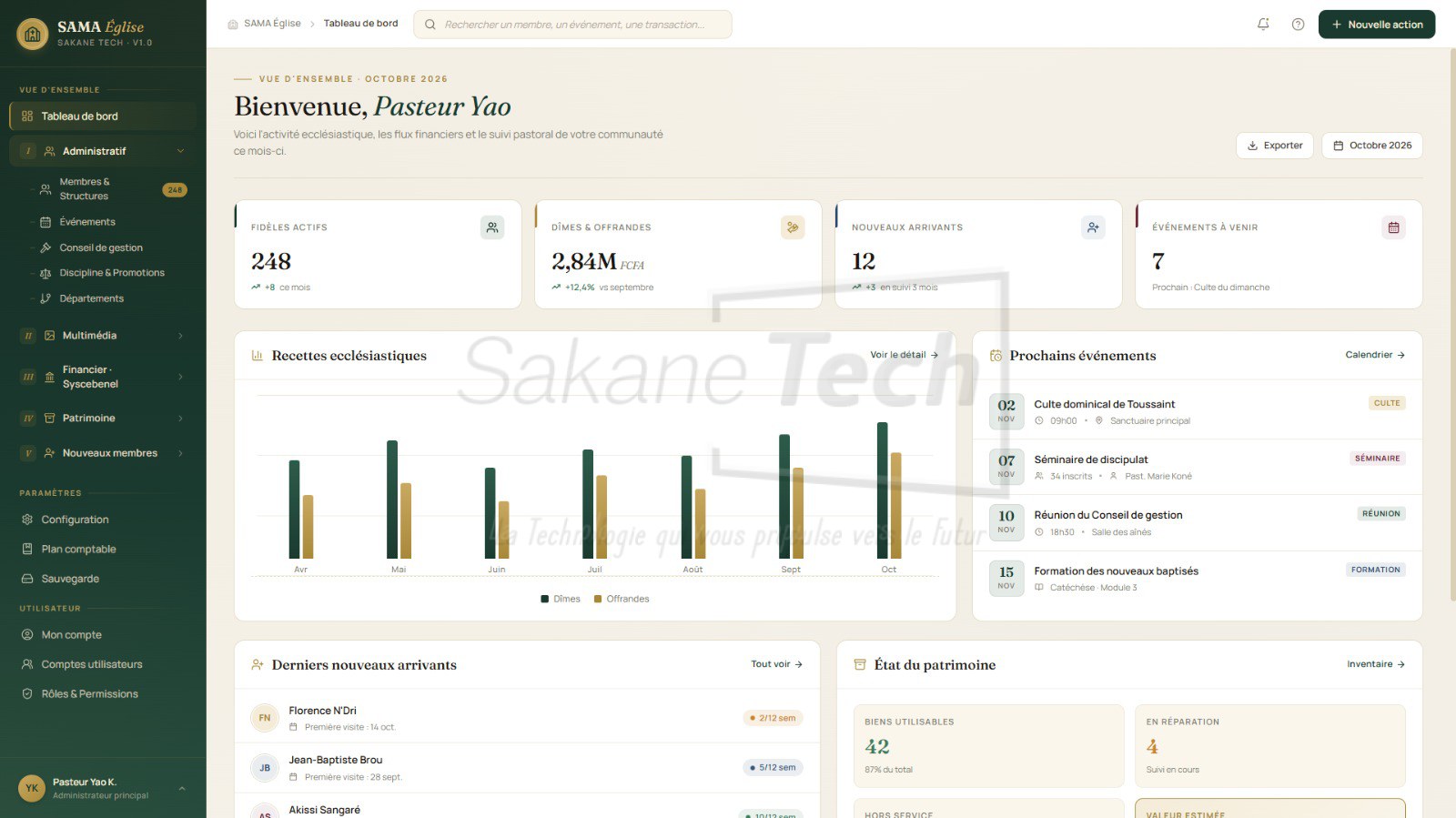Open the help question mark icon
The height and width of the screenshot is (818, 1456).
click(1298, 25)
